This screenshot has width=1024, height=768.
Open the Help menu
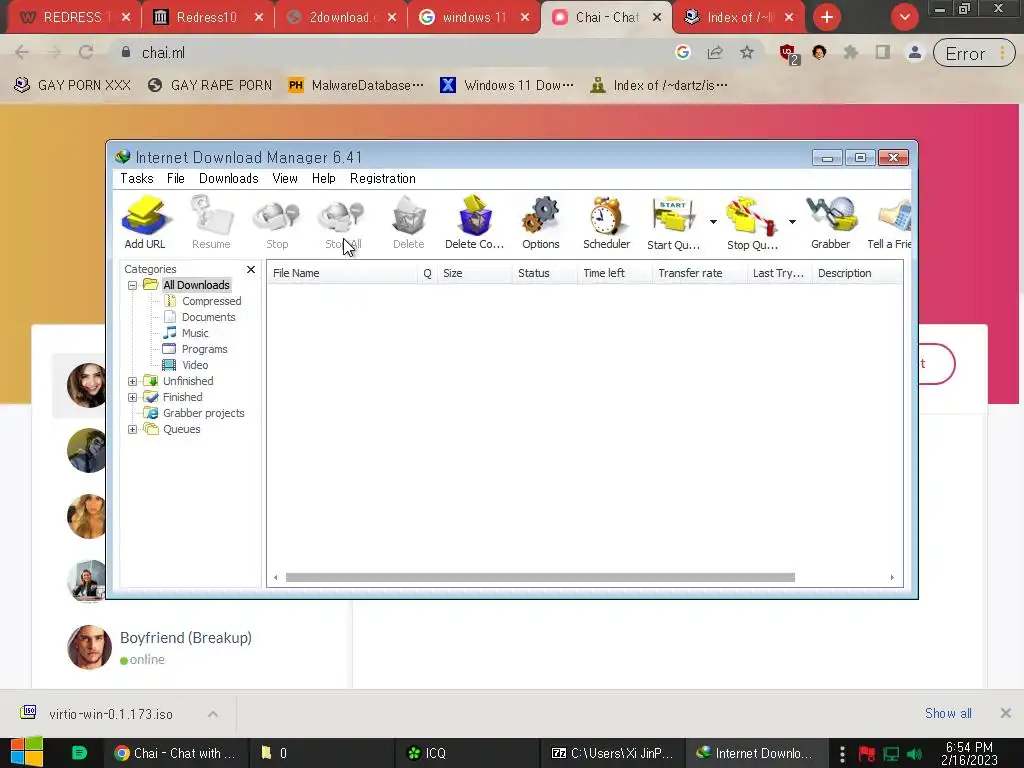click(x=323, y=178)
